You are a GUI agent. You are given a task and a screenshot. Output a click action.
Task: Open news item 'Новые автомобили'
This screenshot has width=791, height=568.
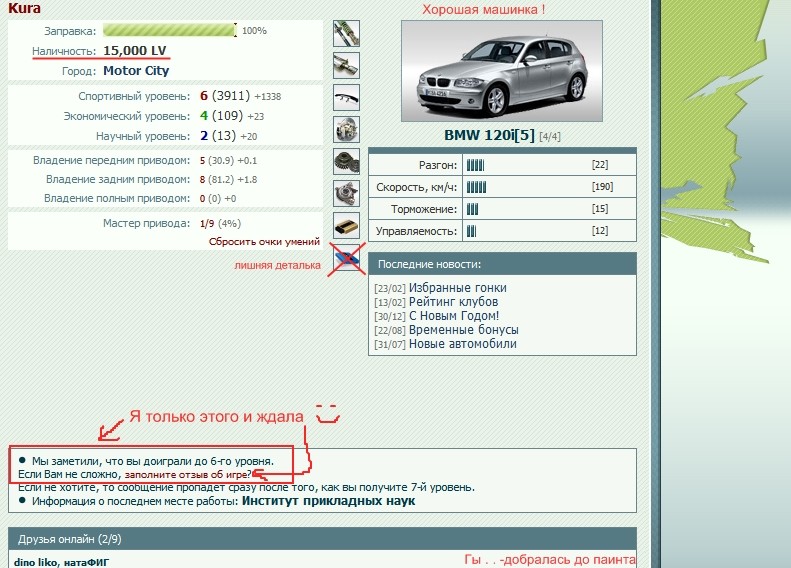click(463, 344)
